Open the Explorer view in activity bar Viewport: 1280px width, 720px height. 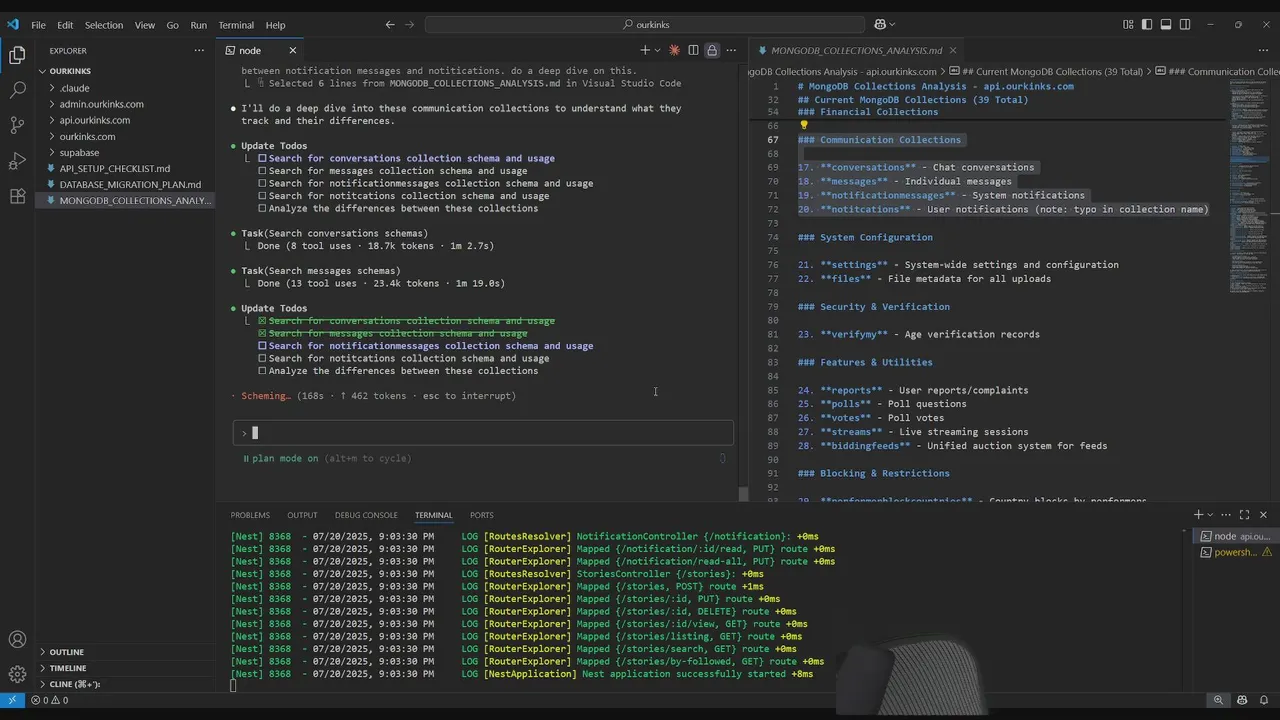(x=17, y=55)
